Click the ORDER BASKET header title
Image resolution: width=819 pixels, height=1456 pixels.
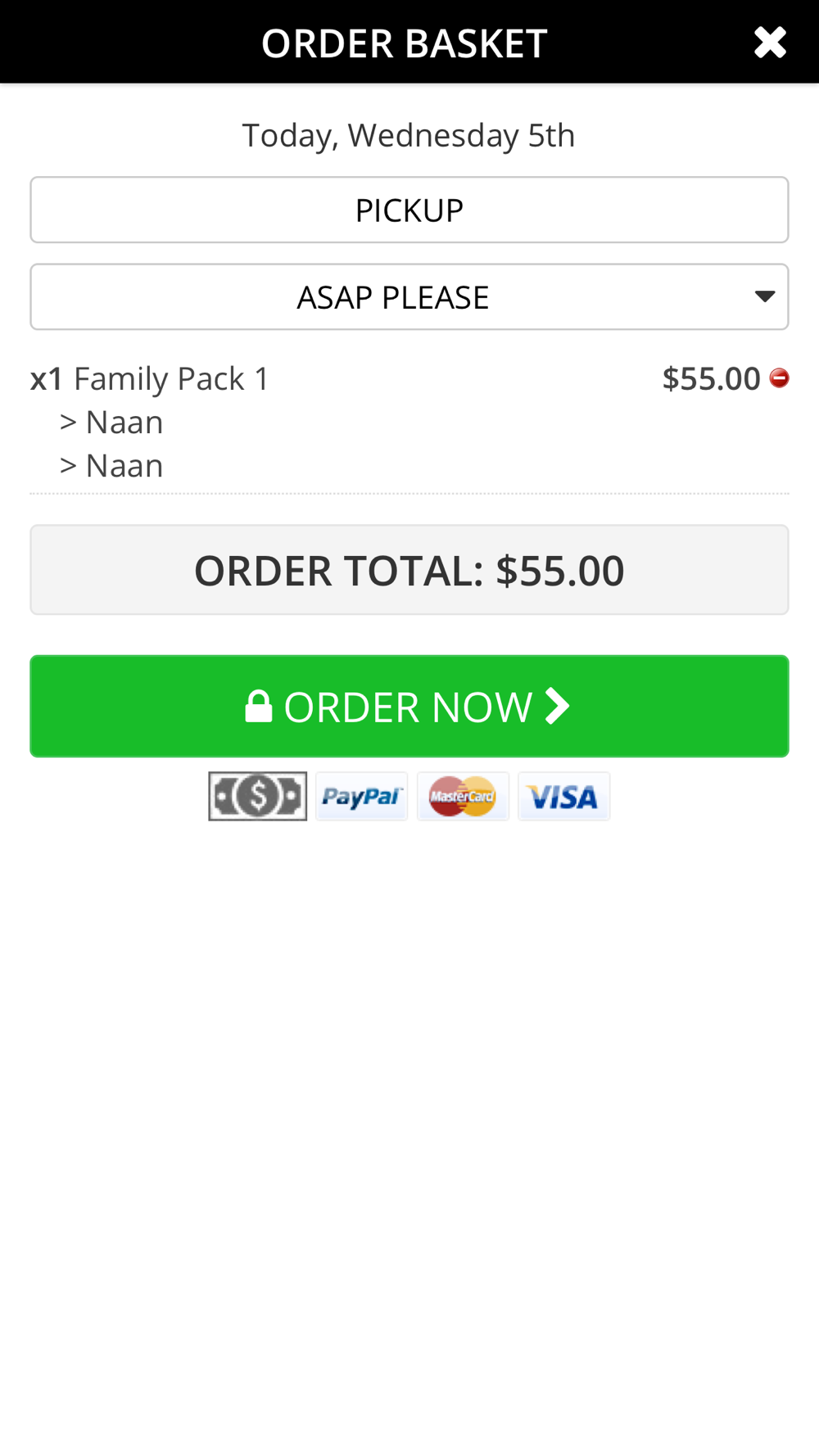click(x=404, y=43)
